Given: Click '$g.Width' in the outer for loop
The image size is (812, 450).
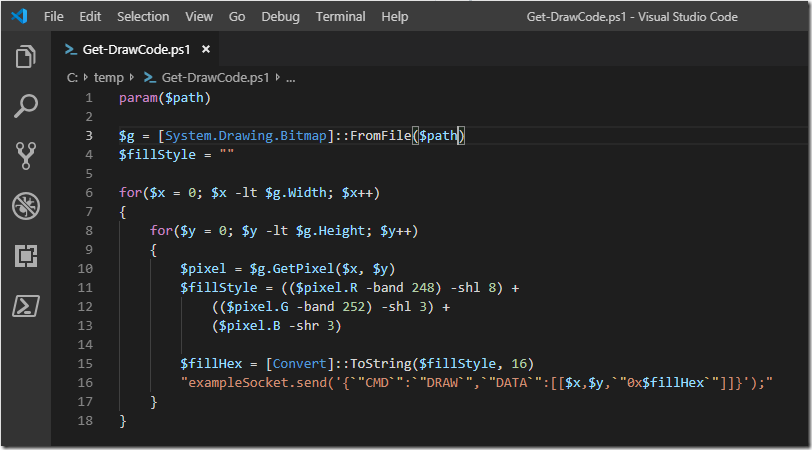Looking at the screenshot, I should click(x=296, y=193).
